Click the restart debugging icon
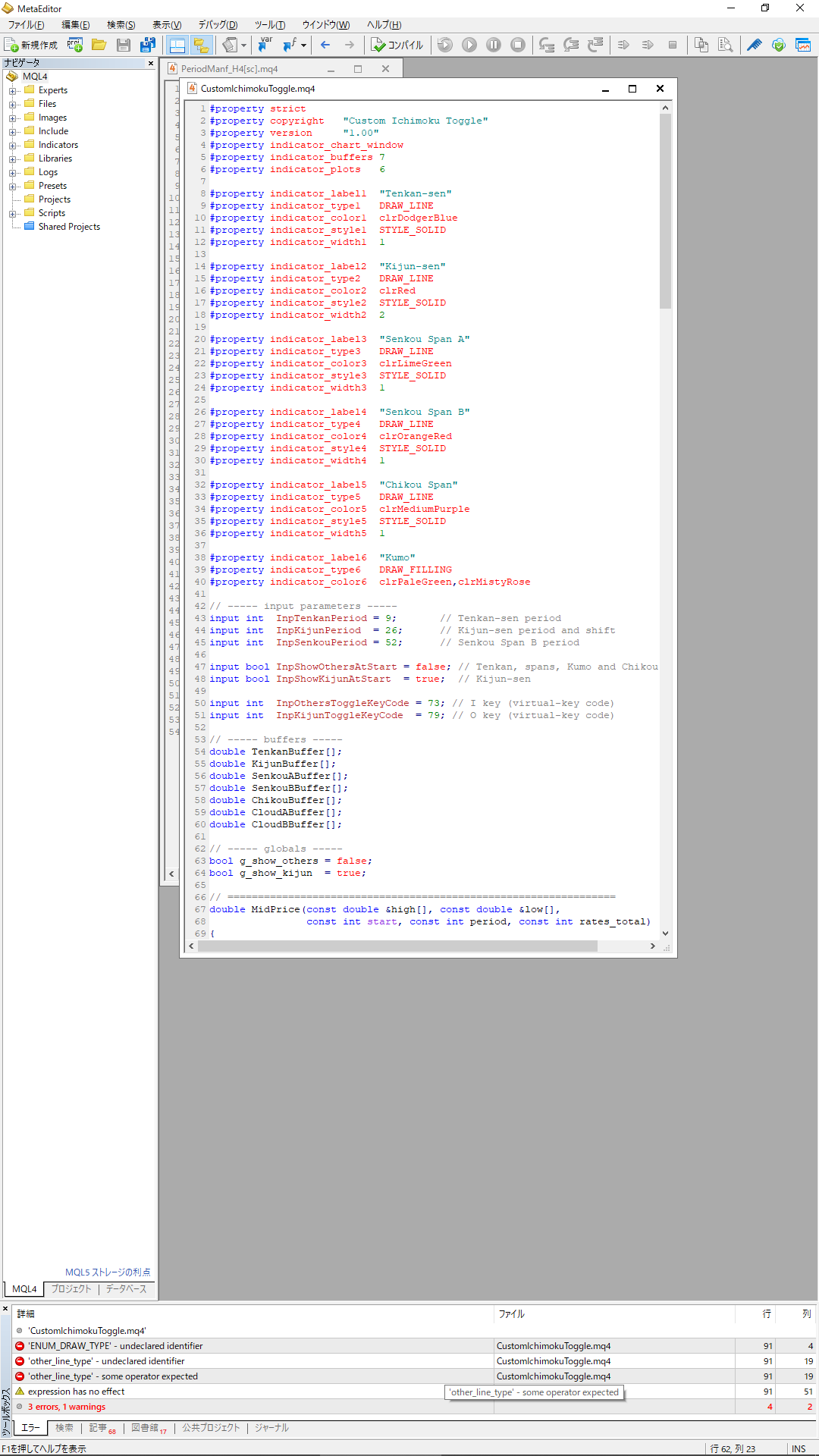Viewport: 819px width, 1456px height. [445, 45]
